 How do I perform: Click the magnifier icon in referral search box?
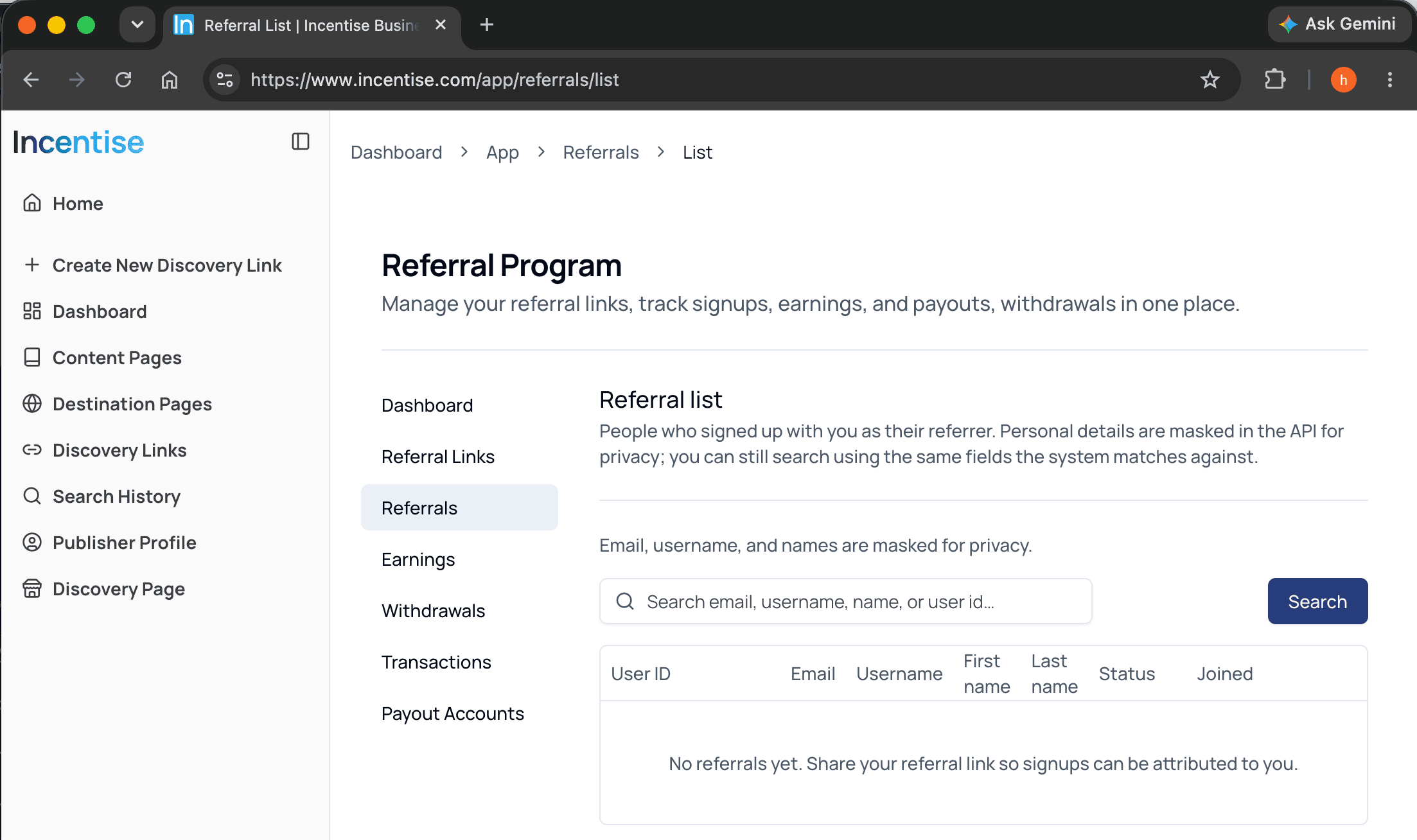(x=625, y=601)
